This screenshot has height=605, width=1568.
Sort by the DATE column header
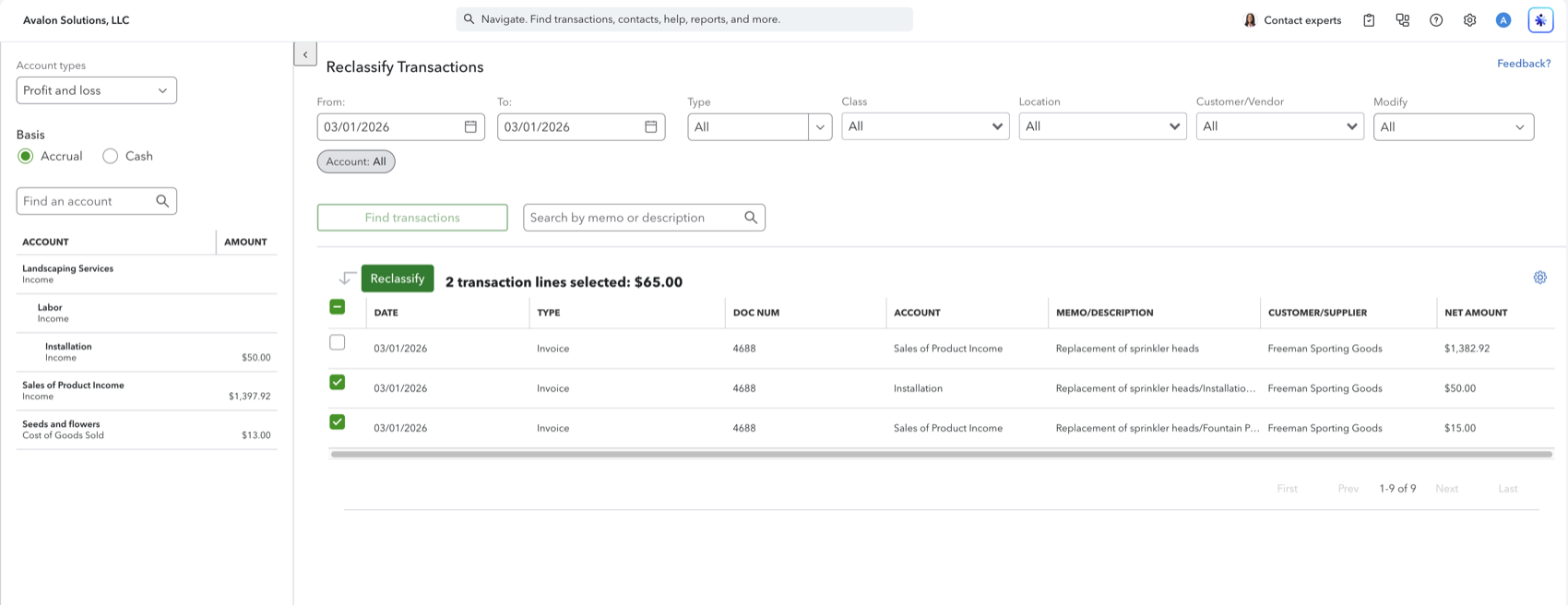coord(386,313)
